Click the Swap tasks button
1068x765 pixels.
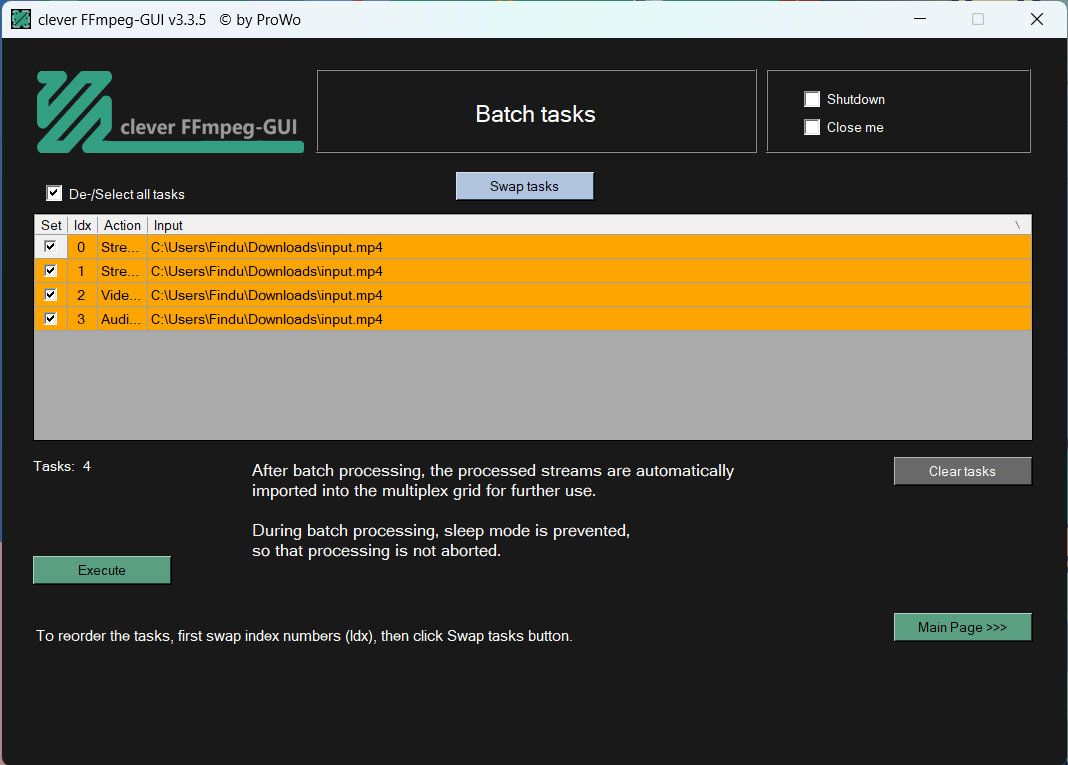point(524,186)
